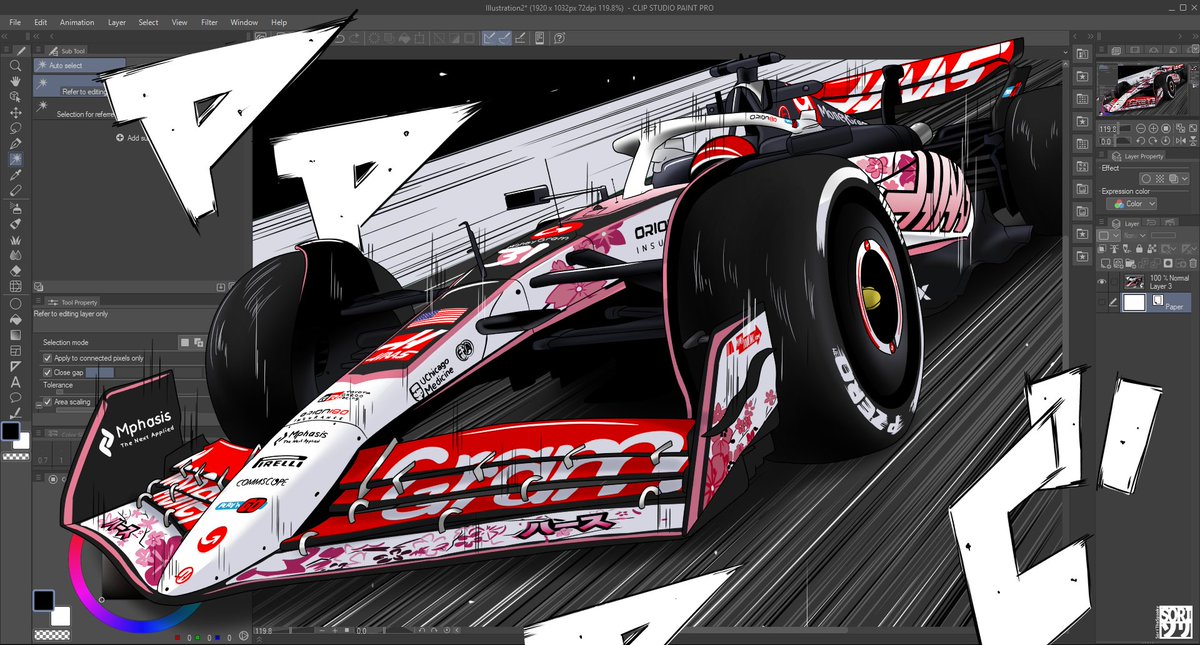
Task: Click the Fill bucket command bar icon
Action: (x=405, y=38)
